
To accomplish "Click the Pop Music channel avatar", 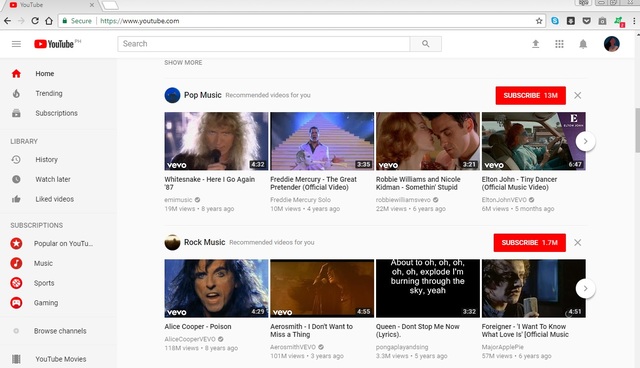I will [x=172, y=95].
